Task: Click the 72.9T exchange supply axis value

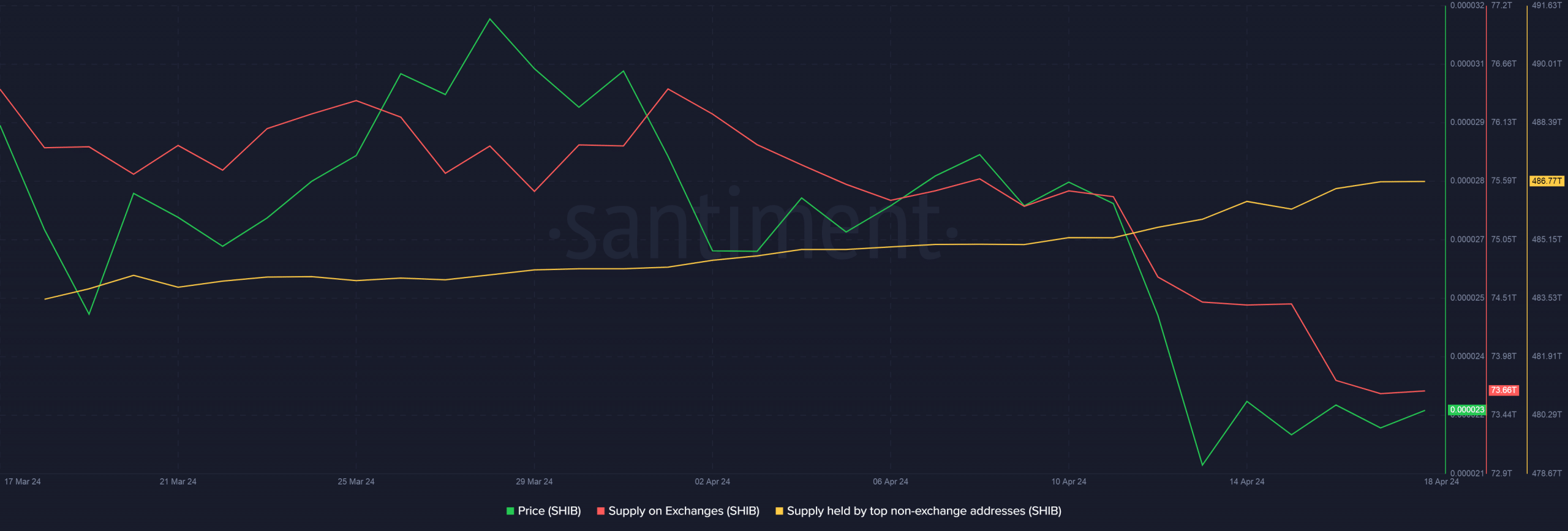Action: (x=1501, y=473)
